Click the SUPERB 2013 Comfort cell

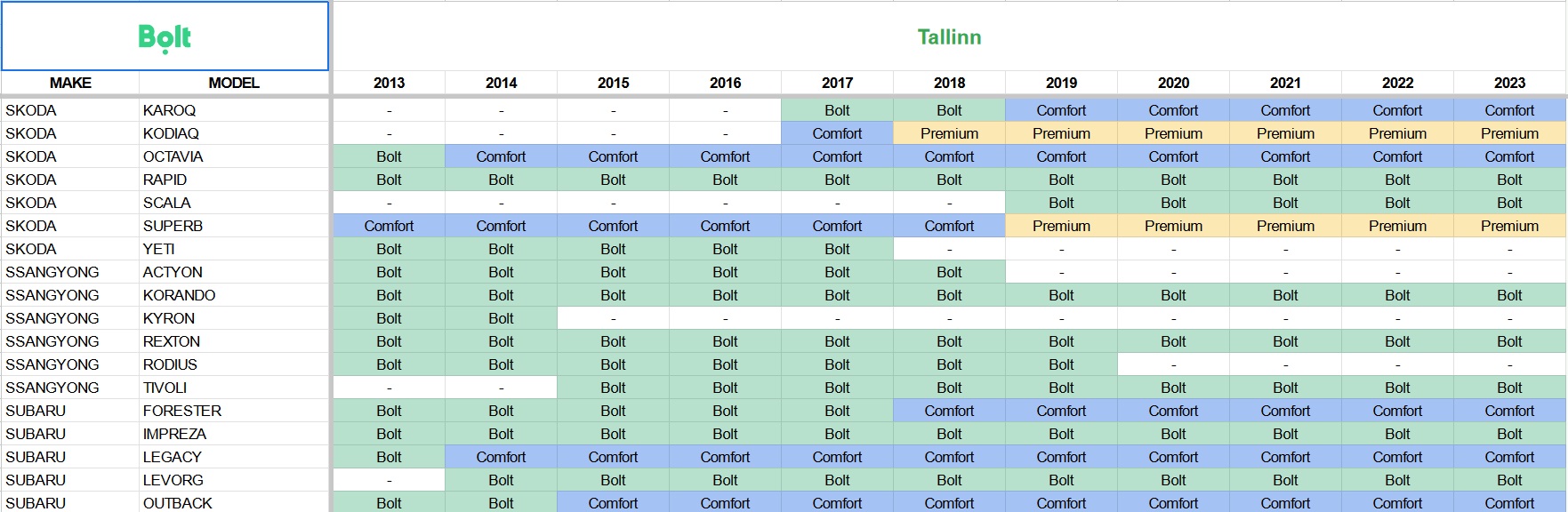pyautogui.click(x=389, y=226)
